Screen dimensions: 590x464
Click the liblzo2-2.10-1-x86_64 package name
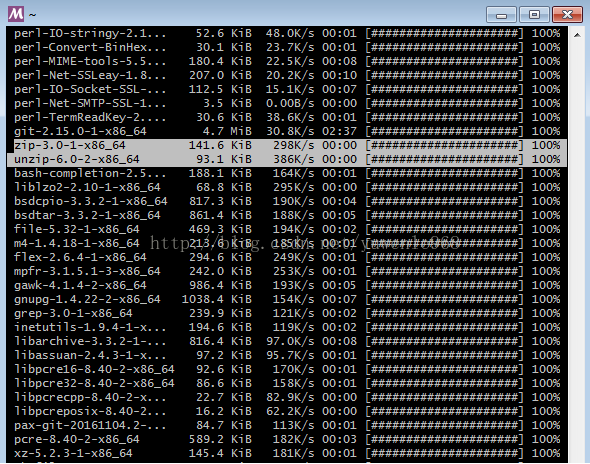pos(87,187)
